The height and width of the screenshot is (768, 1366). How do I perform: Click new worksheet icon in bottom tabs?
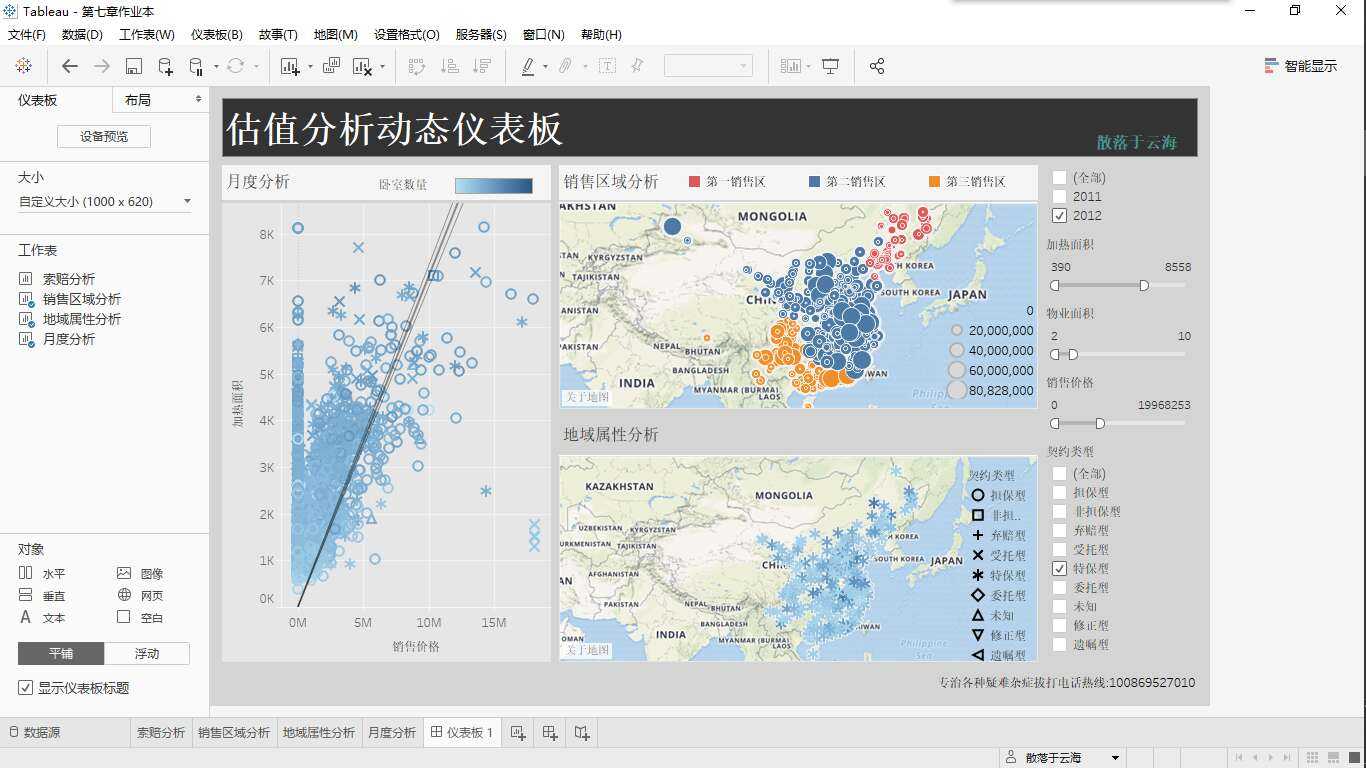pos(518,733)
